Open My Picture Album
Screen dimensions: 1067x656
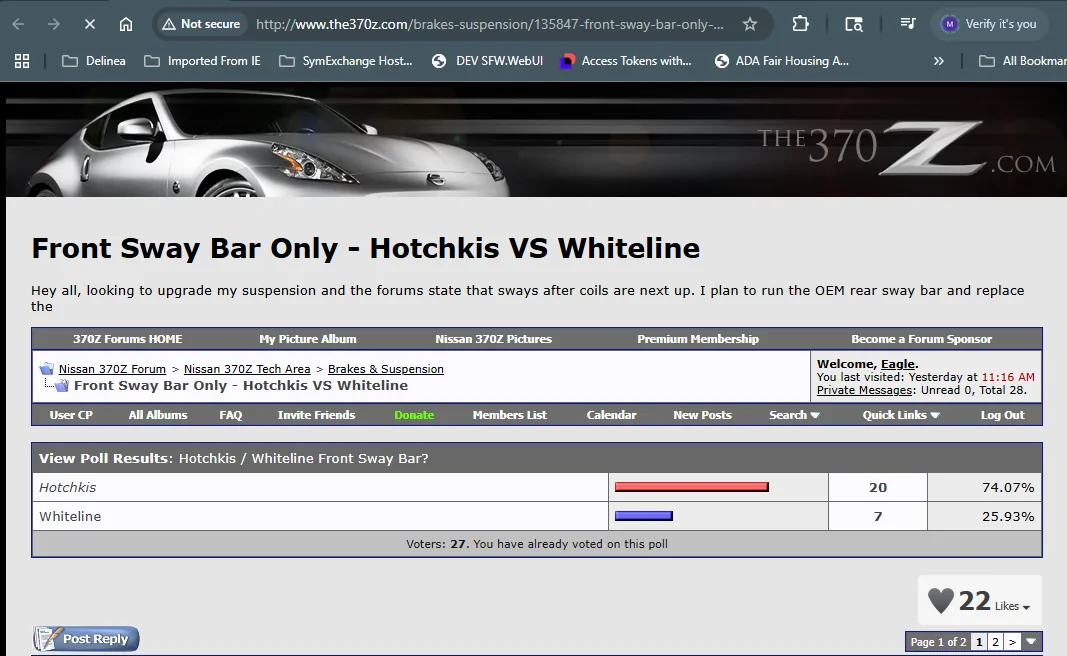(308, 339)
